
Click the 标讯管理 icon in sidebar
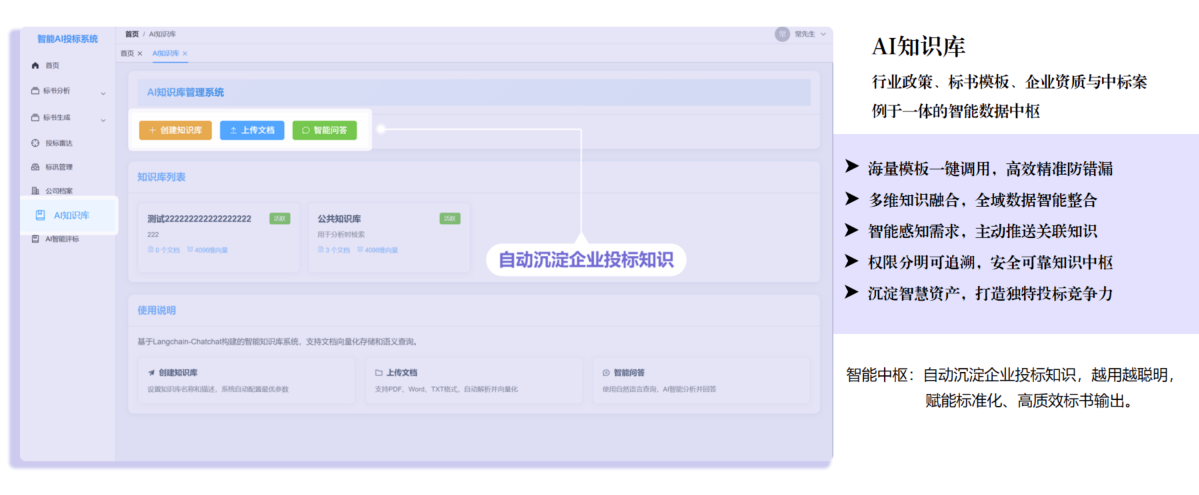(36, 167)
